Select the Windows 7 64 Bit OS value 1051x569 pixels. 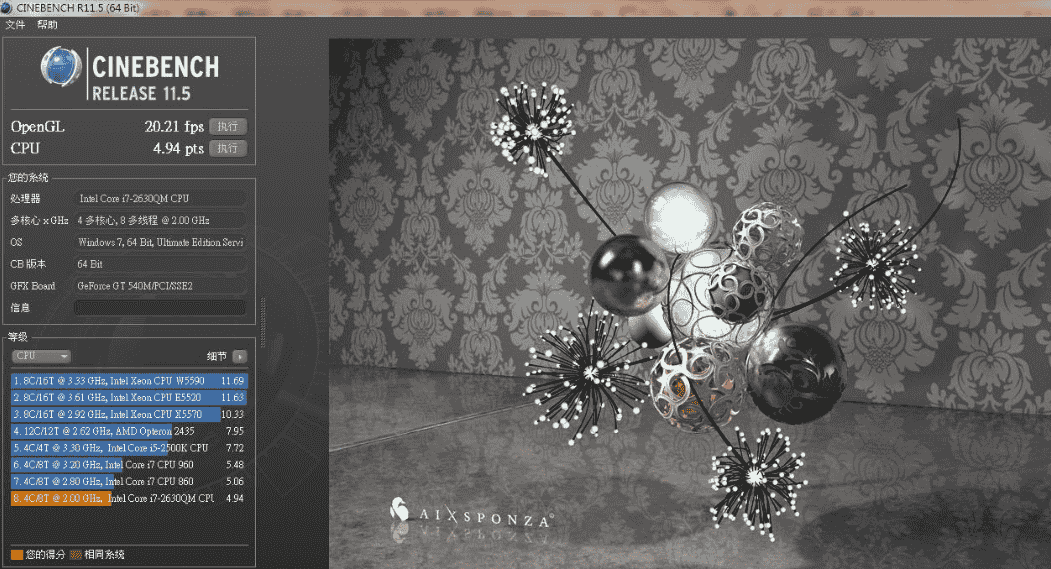point(160,242)
